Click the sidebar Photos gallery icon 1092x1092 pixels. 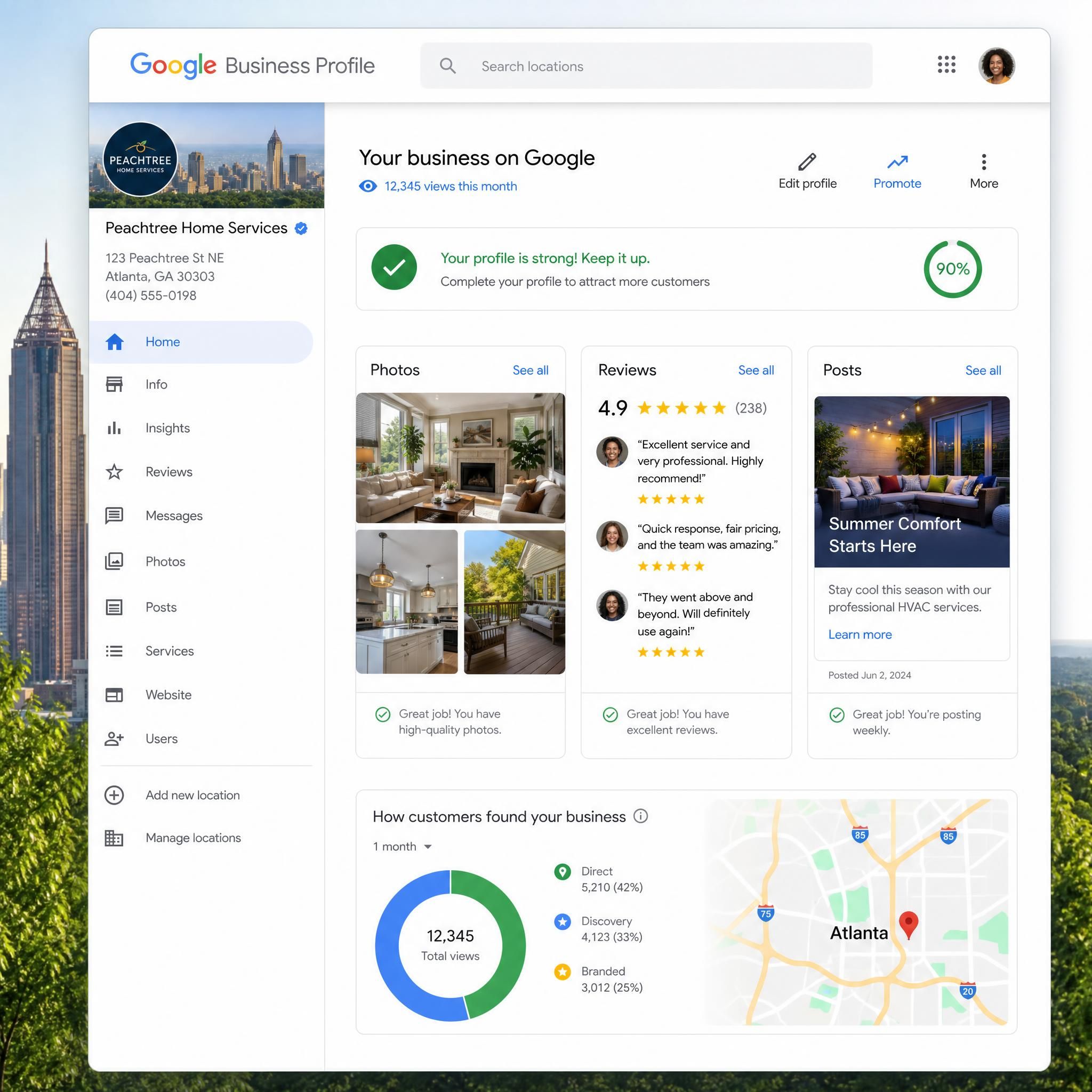point(114,561)
